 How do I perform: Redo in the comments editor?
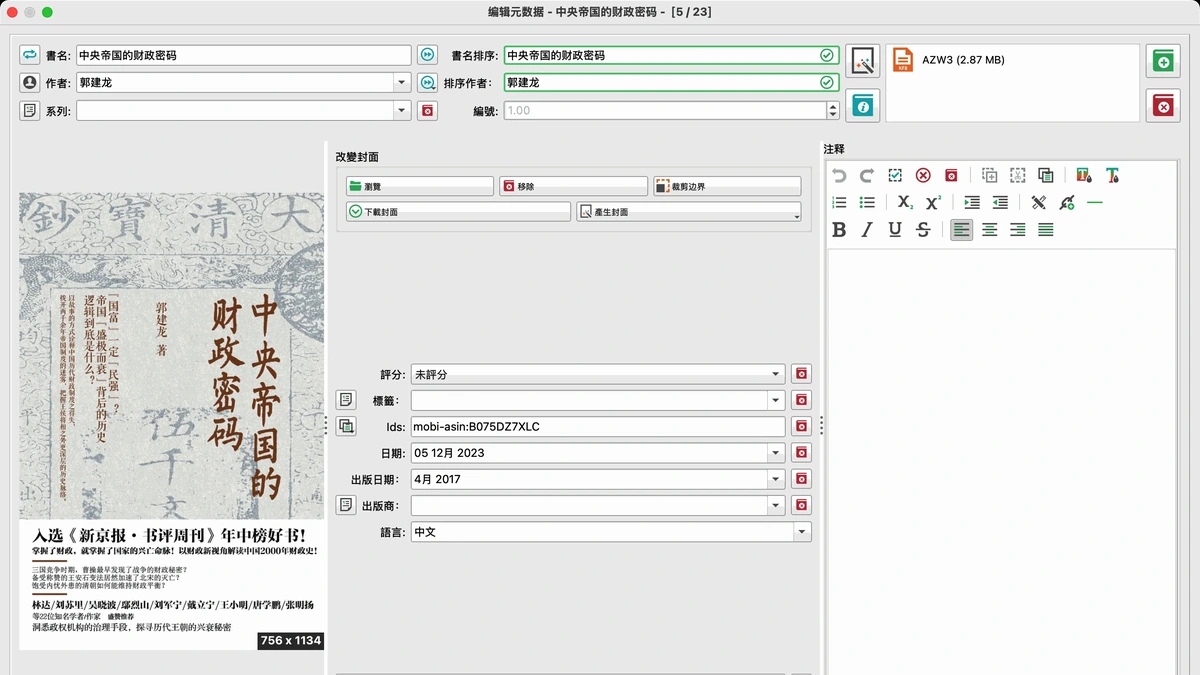(867, 175)
